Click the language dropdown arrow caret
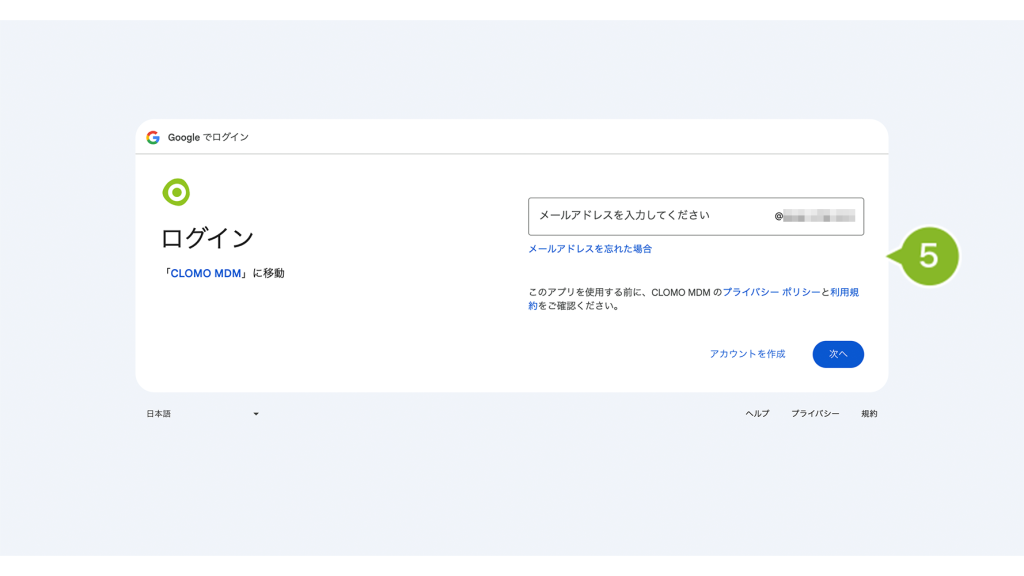This screenshot has height=576, width=1024. (x=256, y=414)
